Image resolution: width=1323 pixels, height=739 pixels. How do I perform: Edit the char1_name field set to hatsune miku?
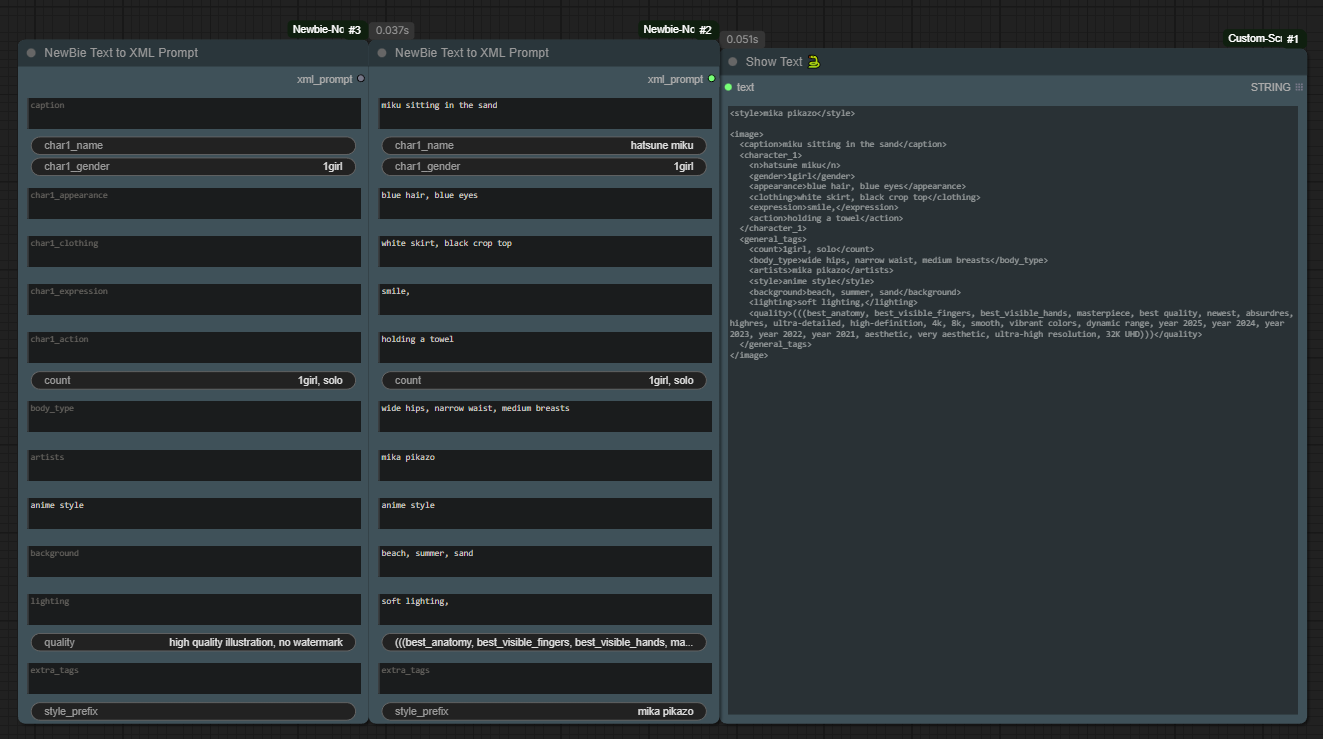[x=544, y=146]
